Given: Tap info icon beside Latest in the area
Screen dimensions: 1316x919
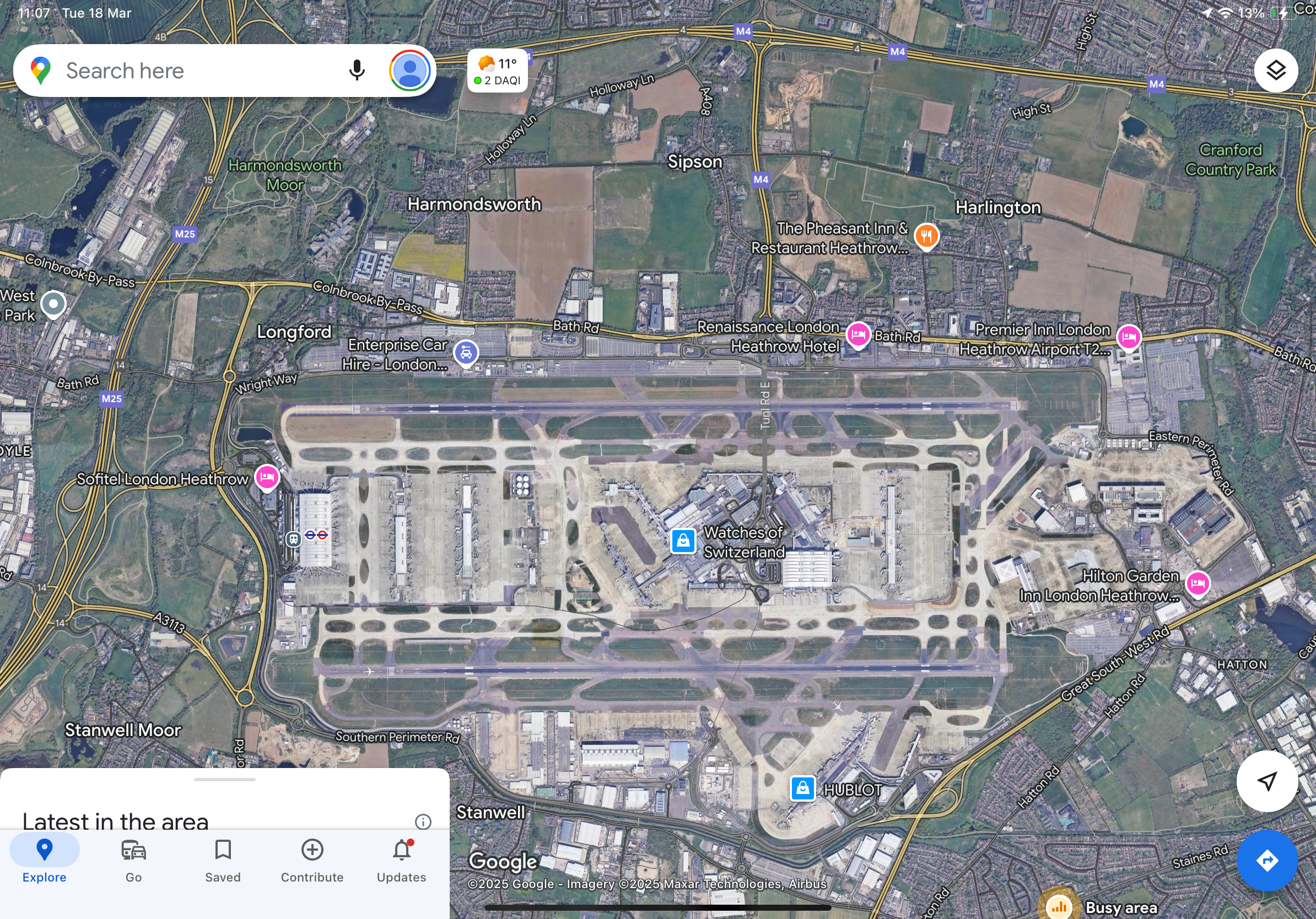Looking at the screenshot, I should [423, 821].
